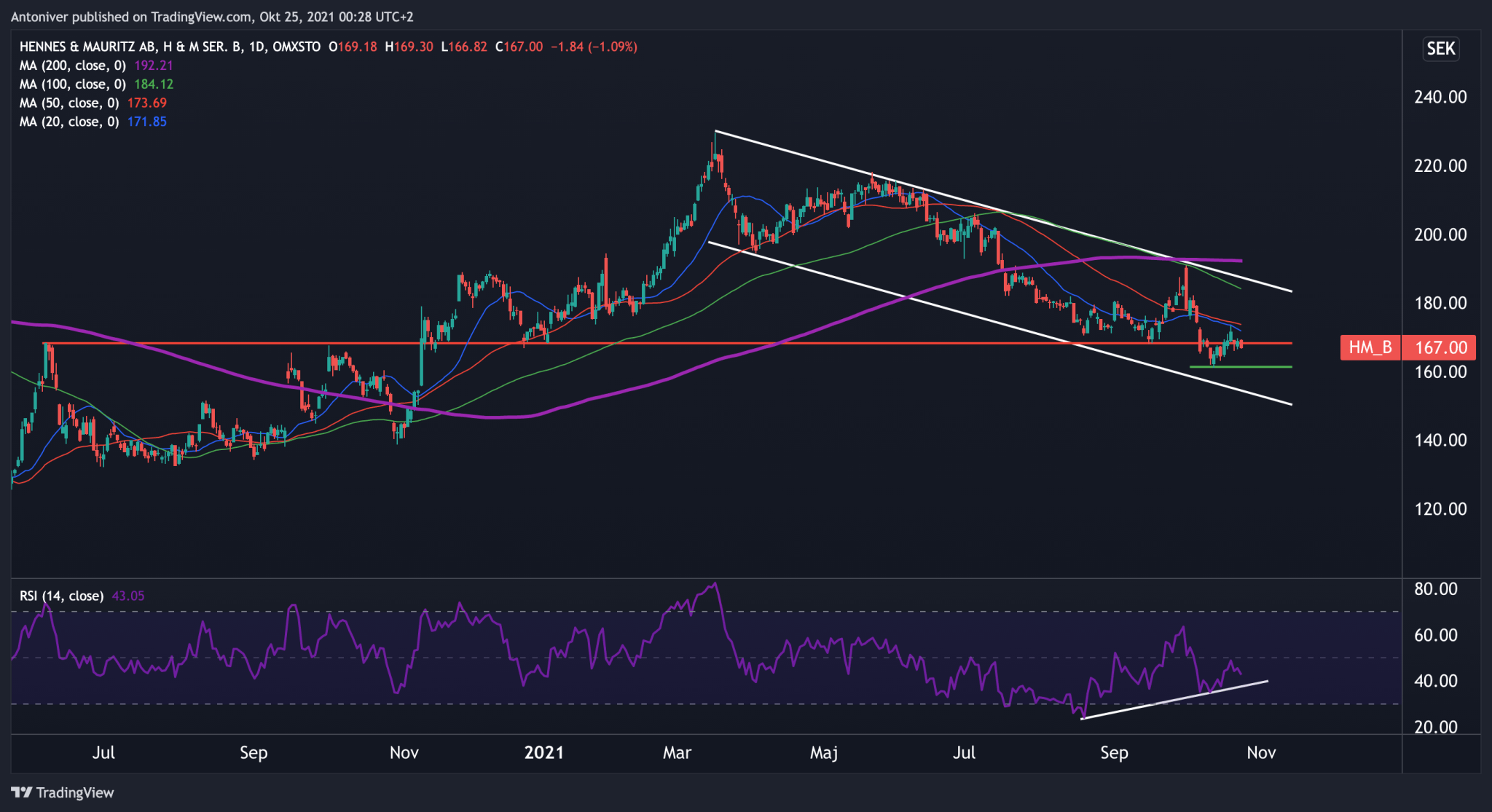Click the Maj label on time axis
This screenshot has width=1492, height=812.
pos(824,752)
